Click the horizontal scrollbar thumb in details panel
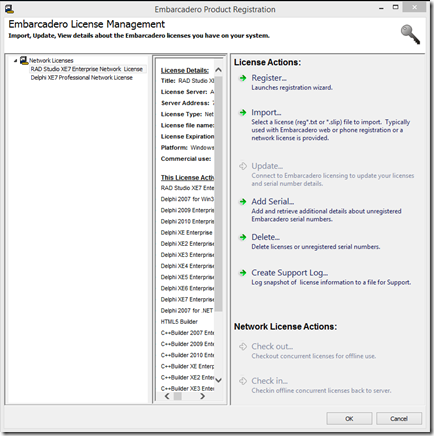 point(178,396)
